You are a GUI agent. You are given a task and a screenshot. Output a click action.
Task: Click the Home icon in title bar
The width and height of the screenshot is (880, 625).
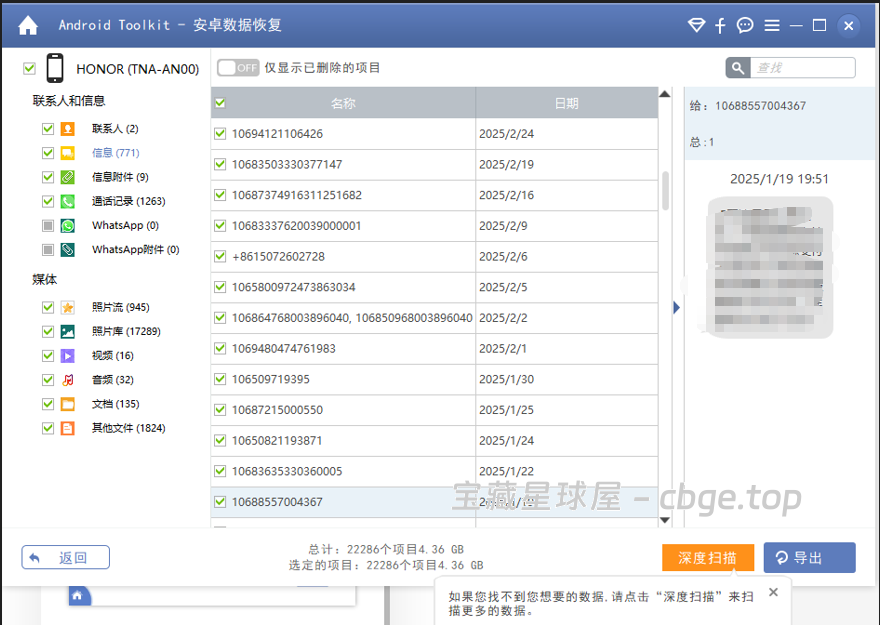click(x=27, y=25)
